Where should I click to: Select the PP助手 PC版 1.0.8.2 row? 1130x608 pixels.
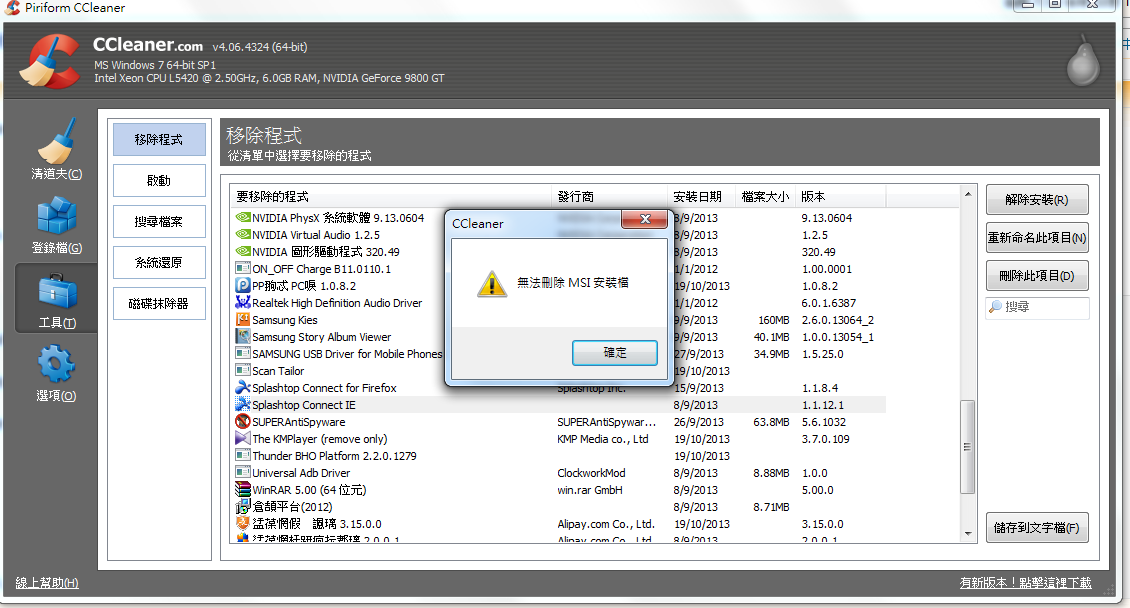pyautogui.click(x=558, y=286)
